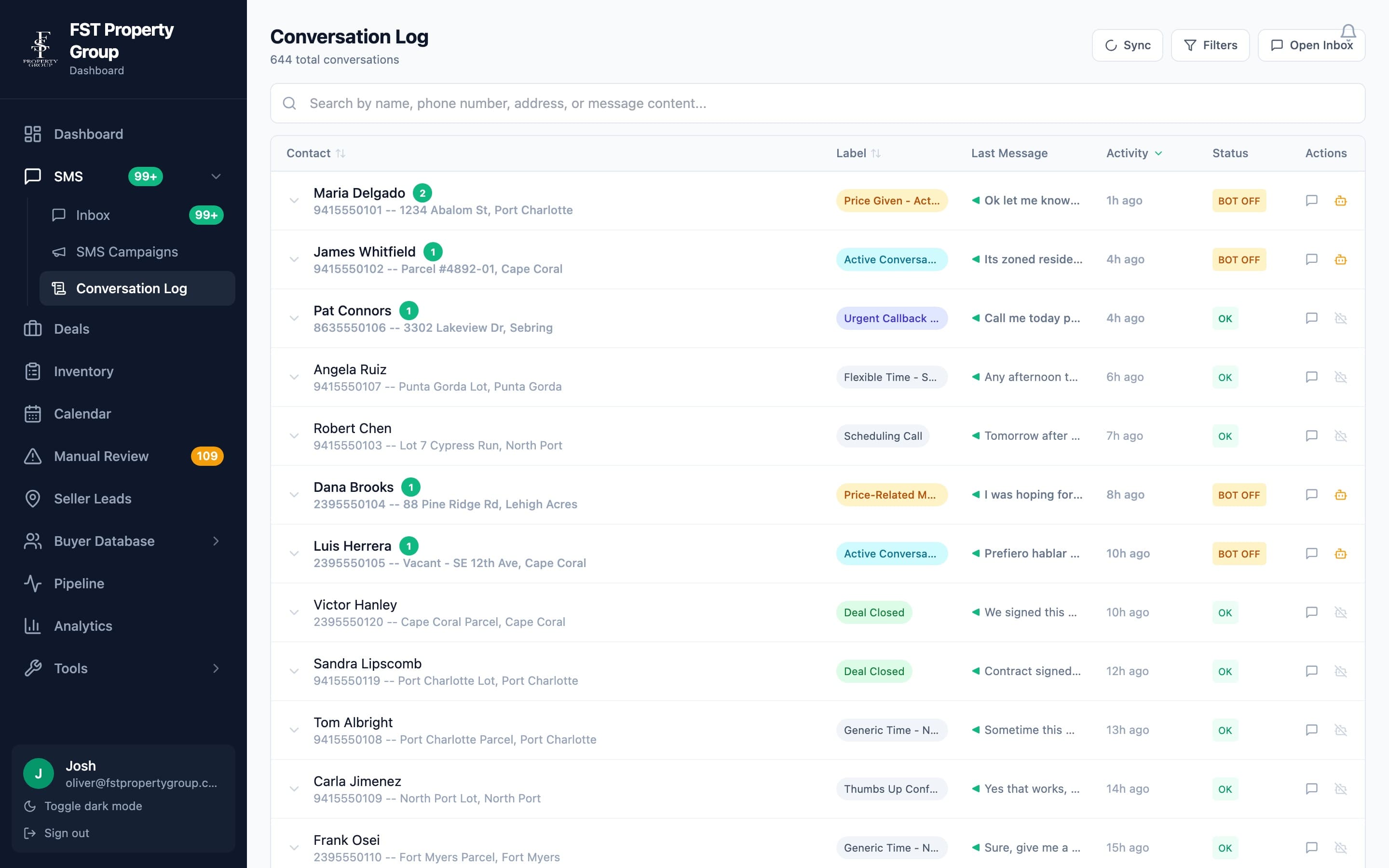This screenshot has height=868, width=1389.
Task: Click the Sync button
Action: (x=1127, y=45)
